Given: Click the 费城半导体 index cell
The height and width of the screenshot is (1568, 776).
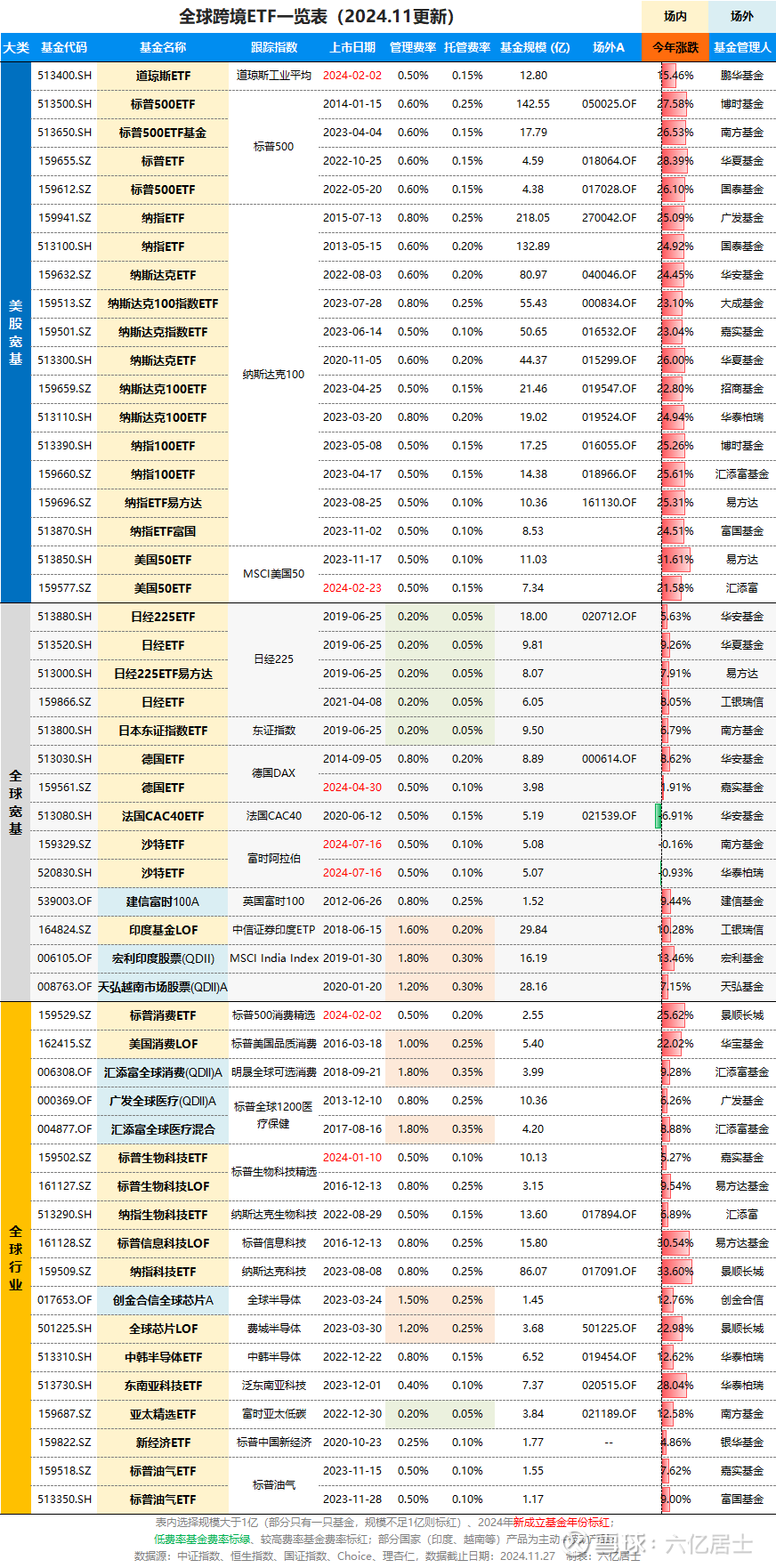Looking at the screenshot, I should (x=274, y=1329).
